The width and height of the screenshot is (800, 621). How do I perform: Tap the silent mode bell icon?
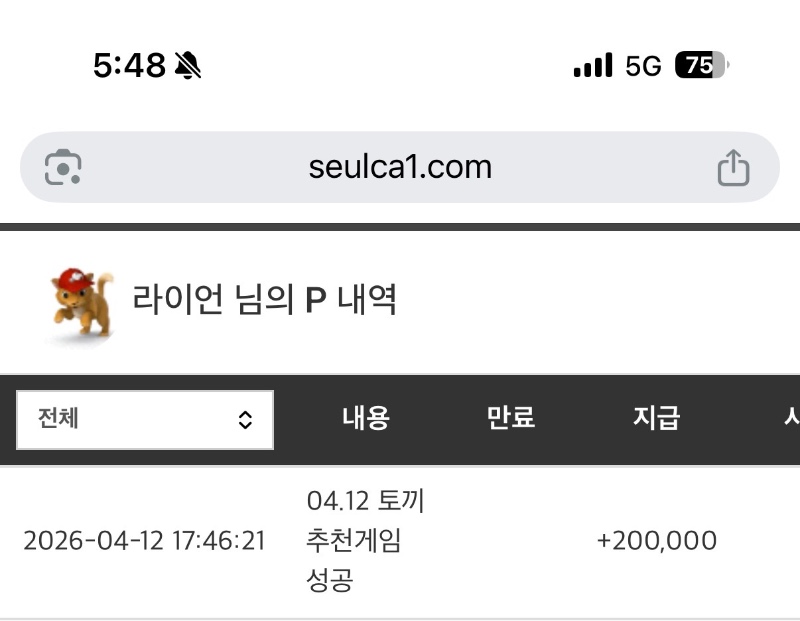[x=187, y=66]
